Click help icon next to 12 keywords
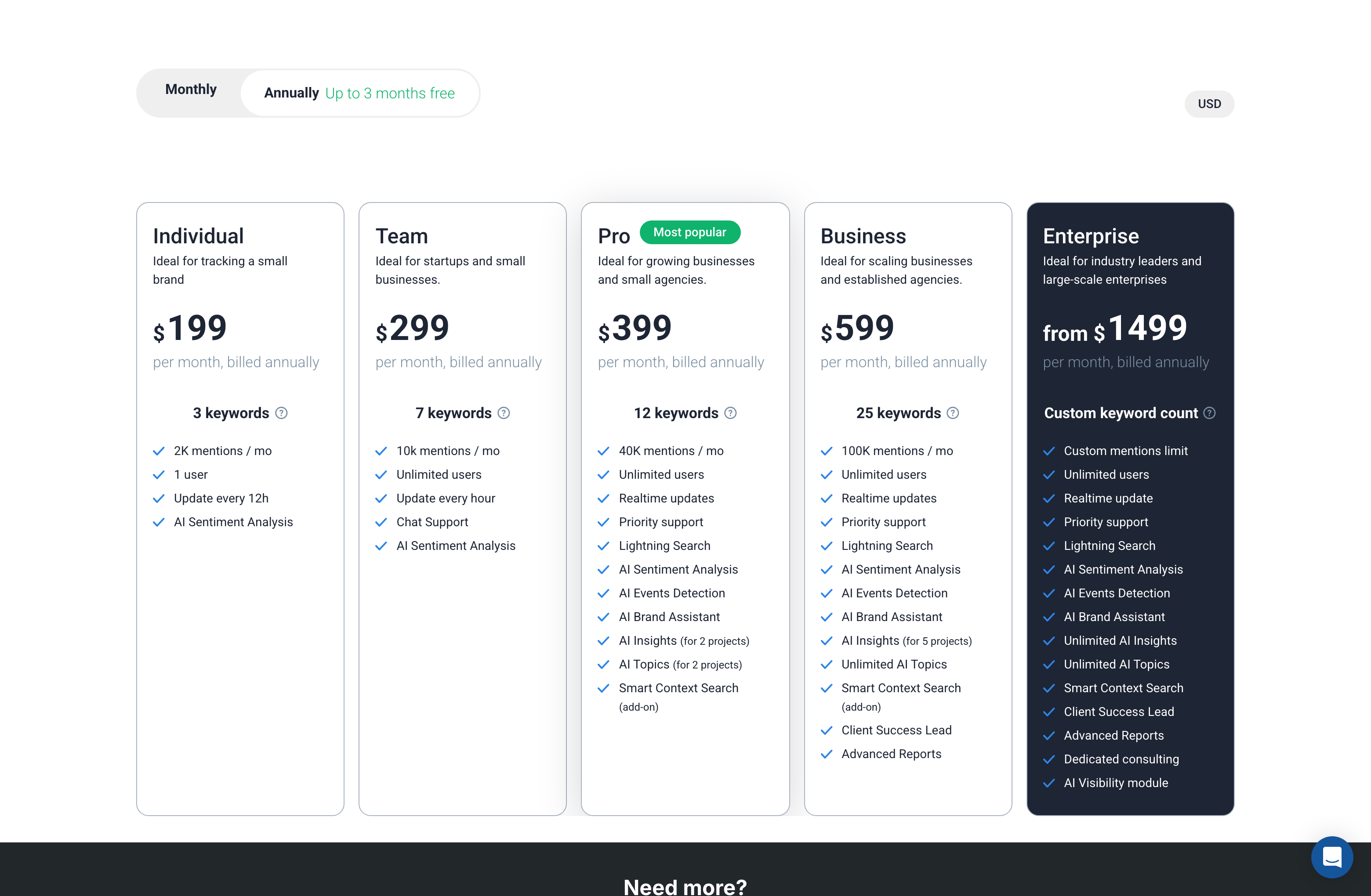Viewport: 1371px width, 896px height. tap(730, 413)
